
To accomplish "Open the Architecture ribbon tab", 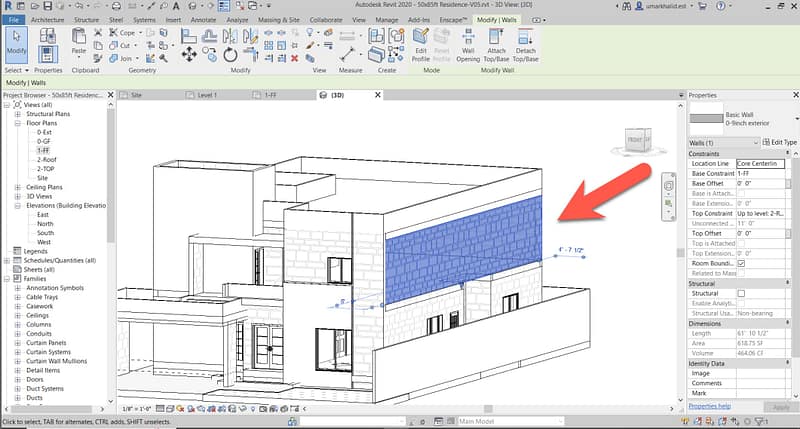I will pyautogui.click(x=46, y=19).
